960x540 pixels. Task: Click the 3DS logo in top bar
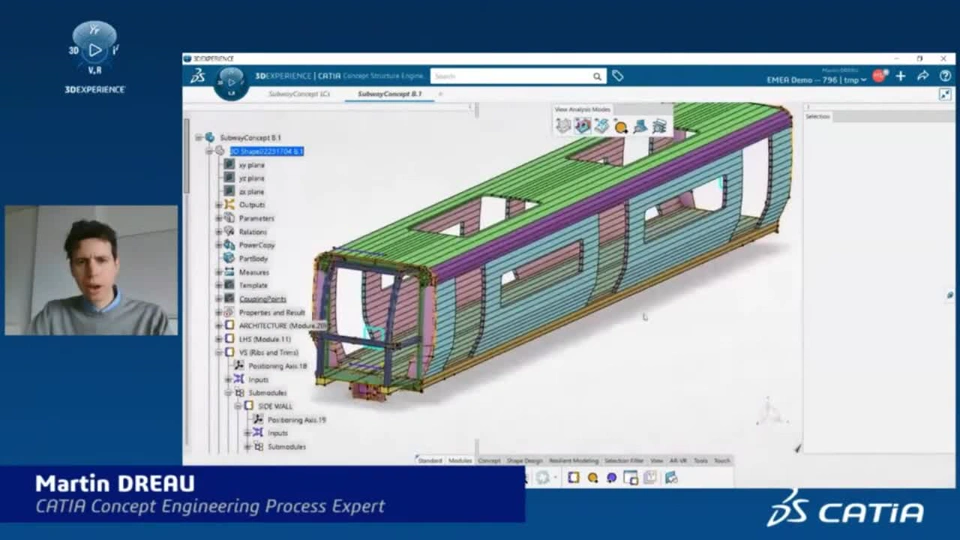tap(198, 76)
